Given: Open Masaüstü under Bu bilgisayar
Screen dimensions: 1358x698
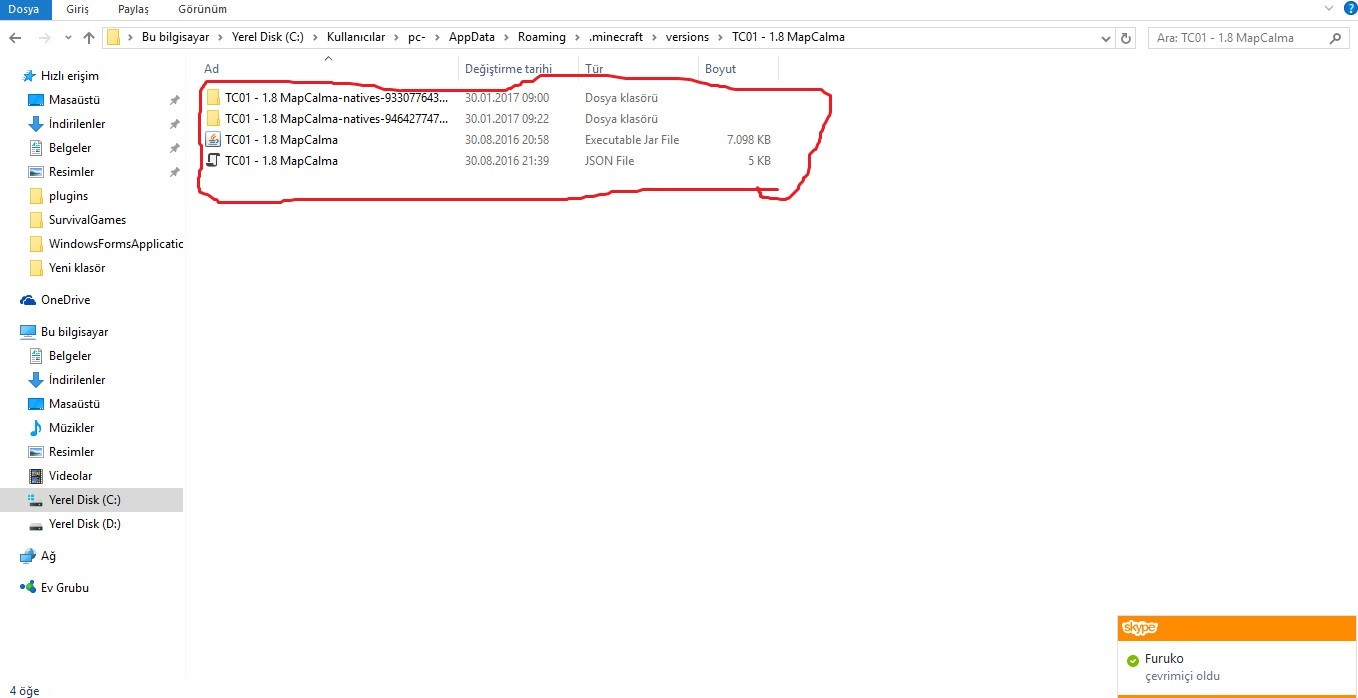Looking at the screenshot, I should tap(74, 404).
